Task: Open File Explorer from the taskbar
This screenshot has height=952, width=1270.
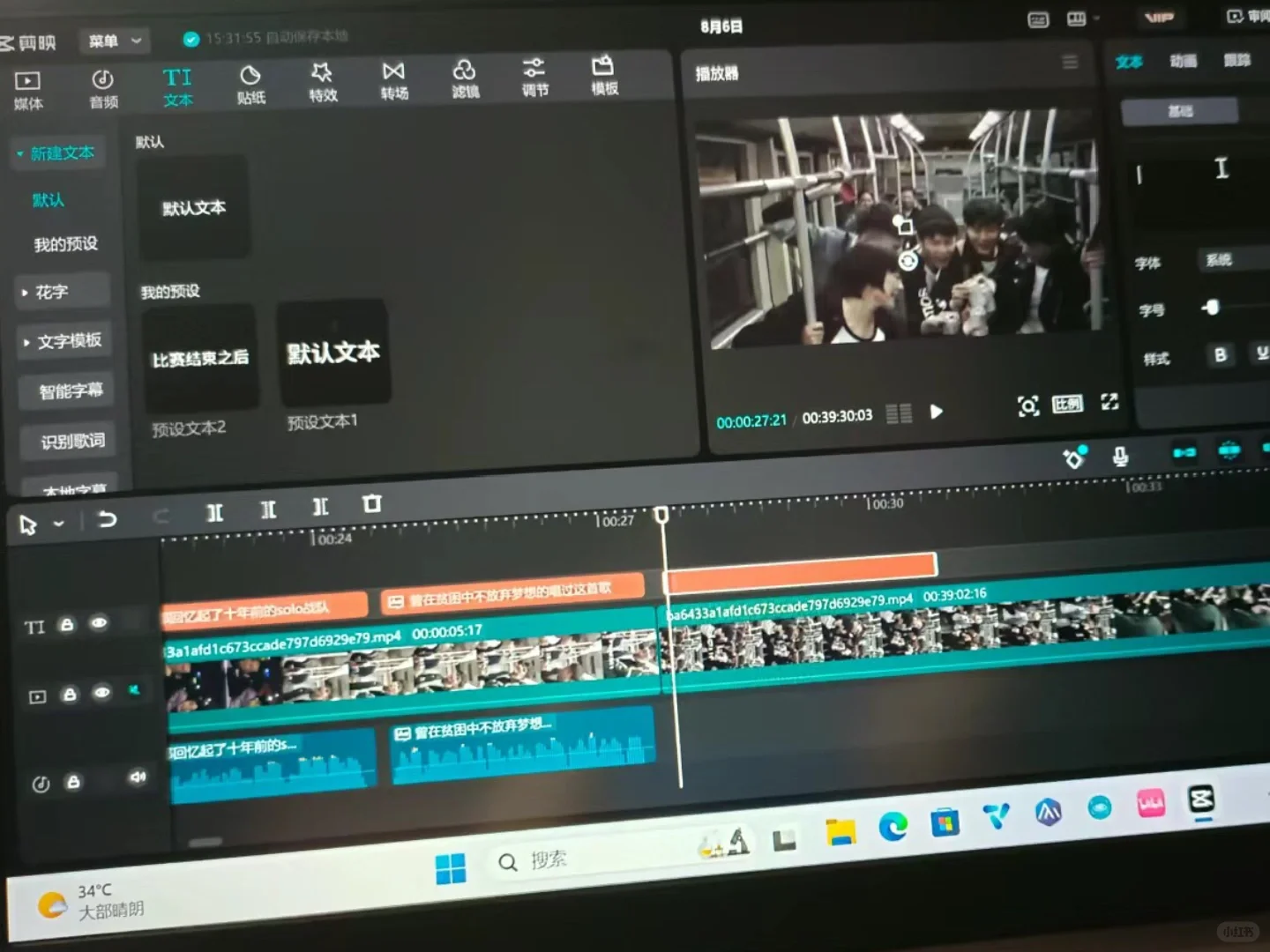Action: (x=840, y=831)
